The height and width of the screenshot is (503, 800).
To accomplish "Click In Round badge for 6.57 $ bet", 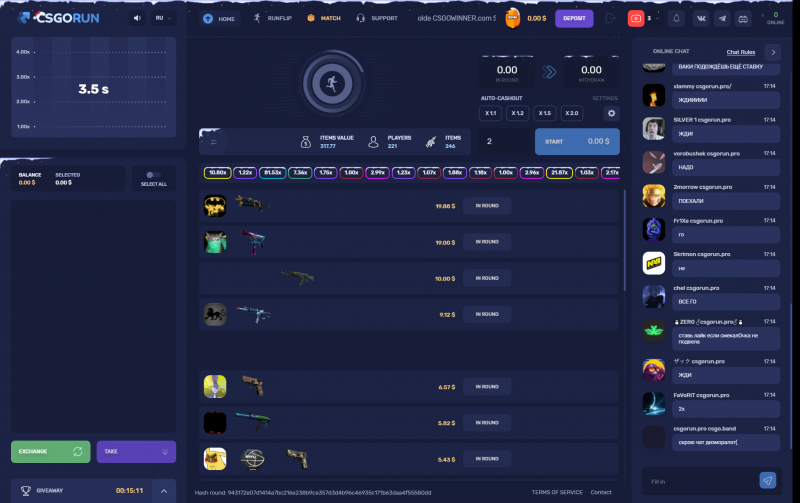I will (487, 387).
